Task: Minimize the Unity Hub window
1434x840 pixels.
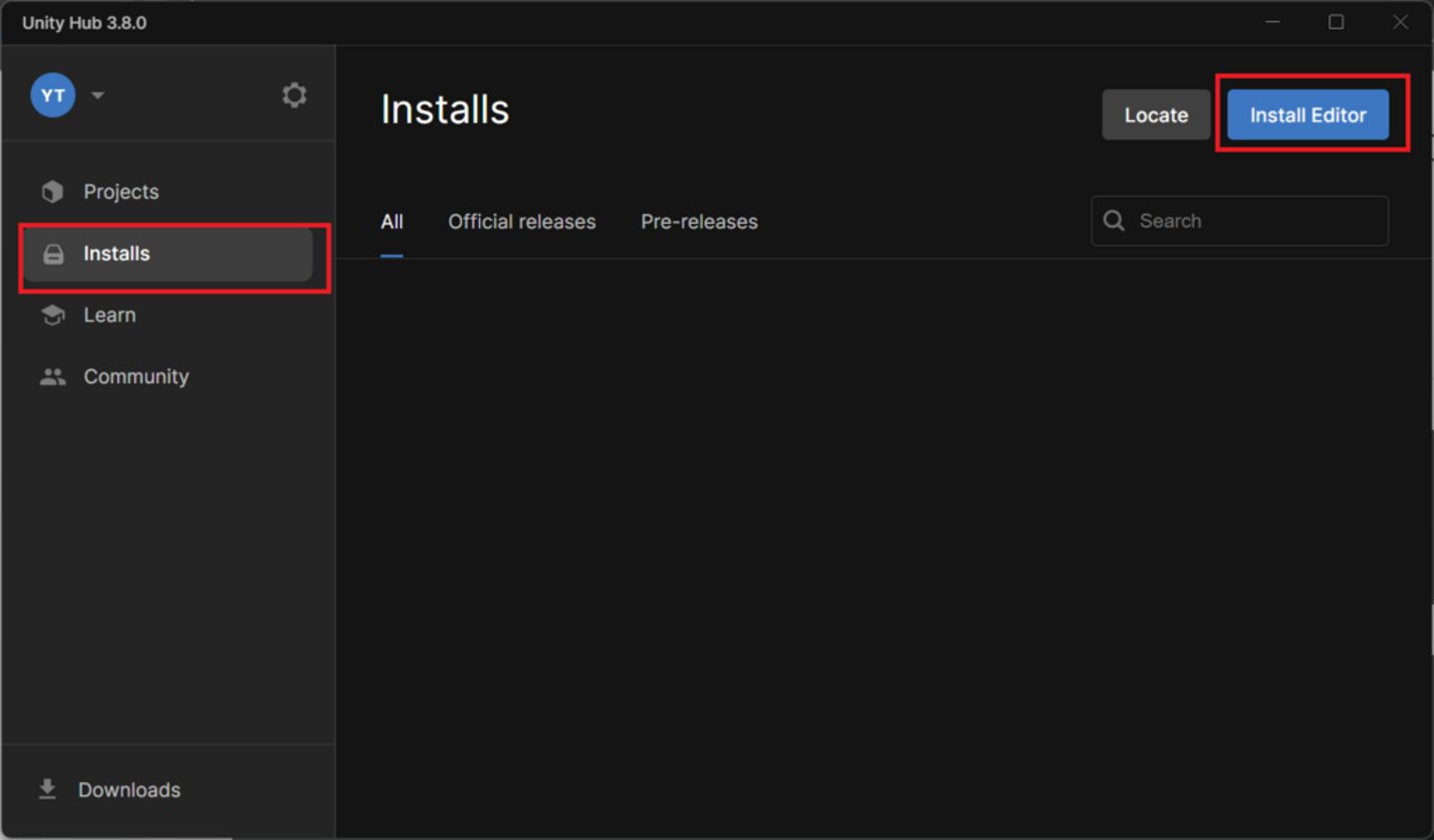Action: [x=1273, y=22]
